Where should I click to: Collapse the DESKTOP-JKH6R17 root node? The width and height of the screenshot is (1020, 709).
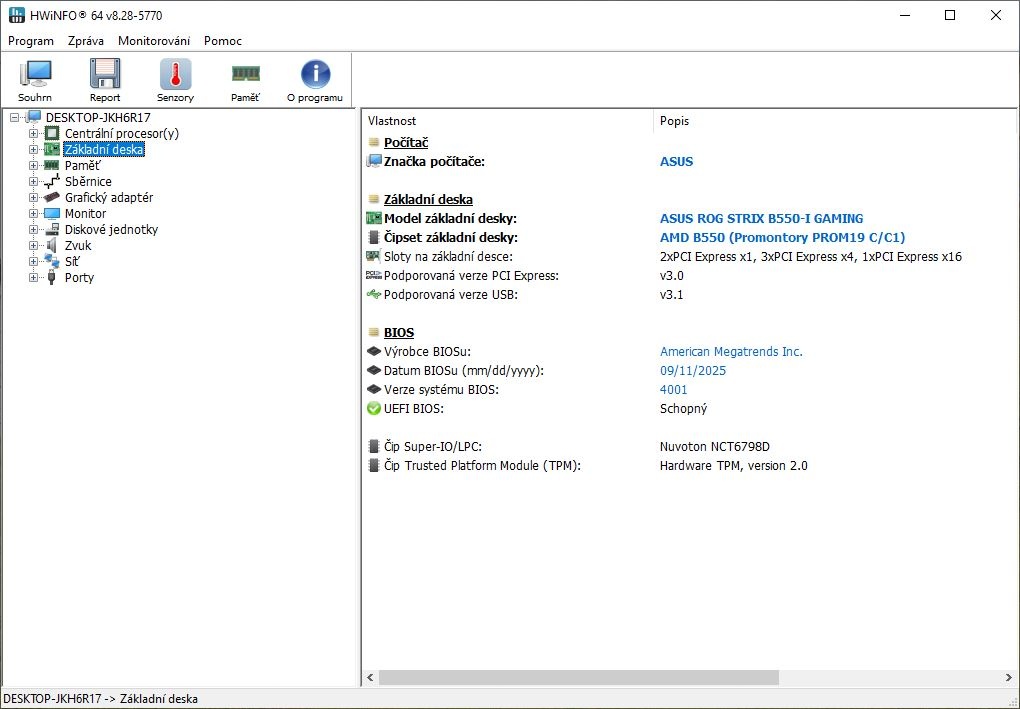14,118
